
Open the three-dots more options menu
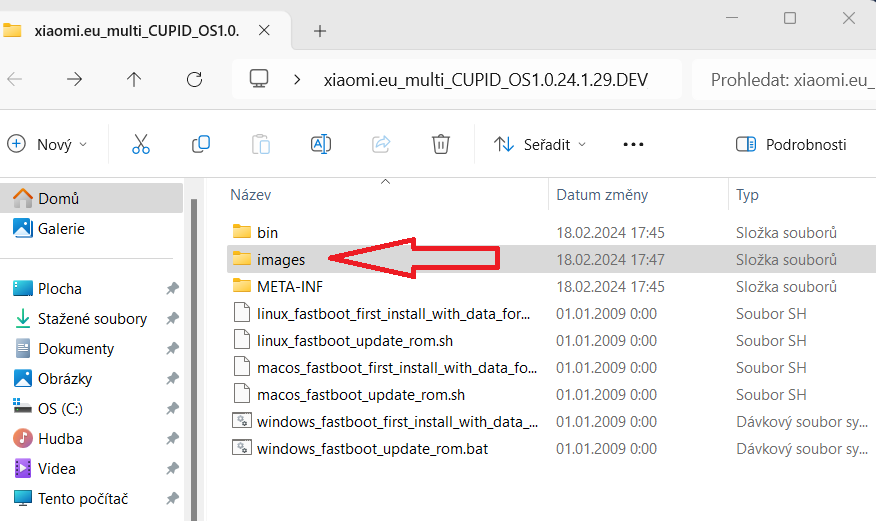[x=633, y=145]
